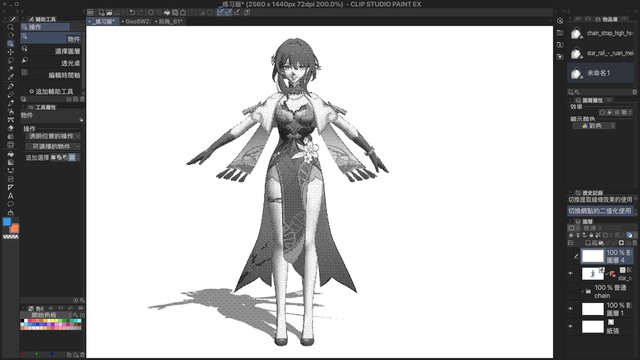Select the Zoom magnifier tool
Image resolution: width=640 pixels, height=360 pixels.
click(11, 27)
